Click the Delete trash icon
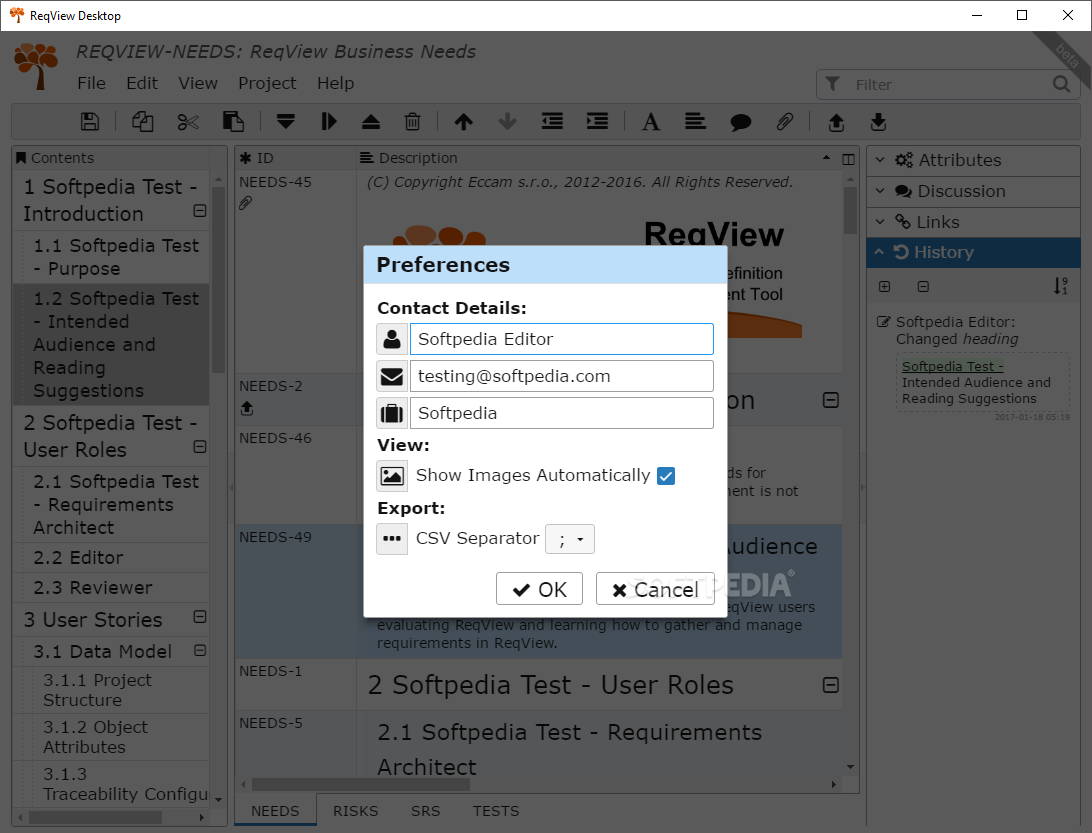Viewport: 1092px width, 833px height. [x=412, y=122]
